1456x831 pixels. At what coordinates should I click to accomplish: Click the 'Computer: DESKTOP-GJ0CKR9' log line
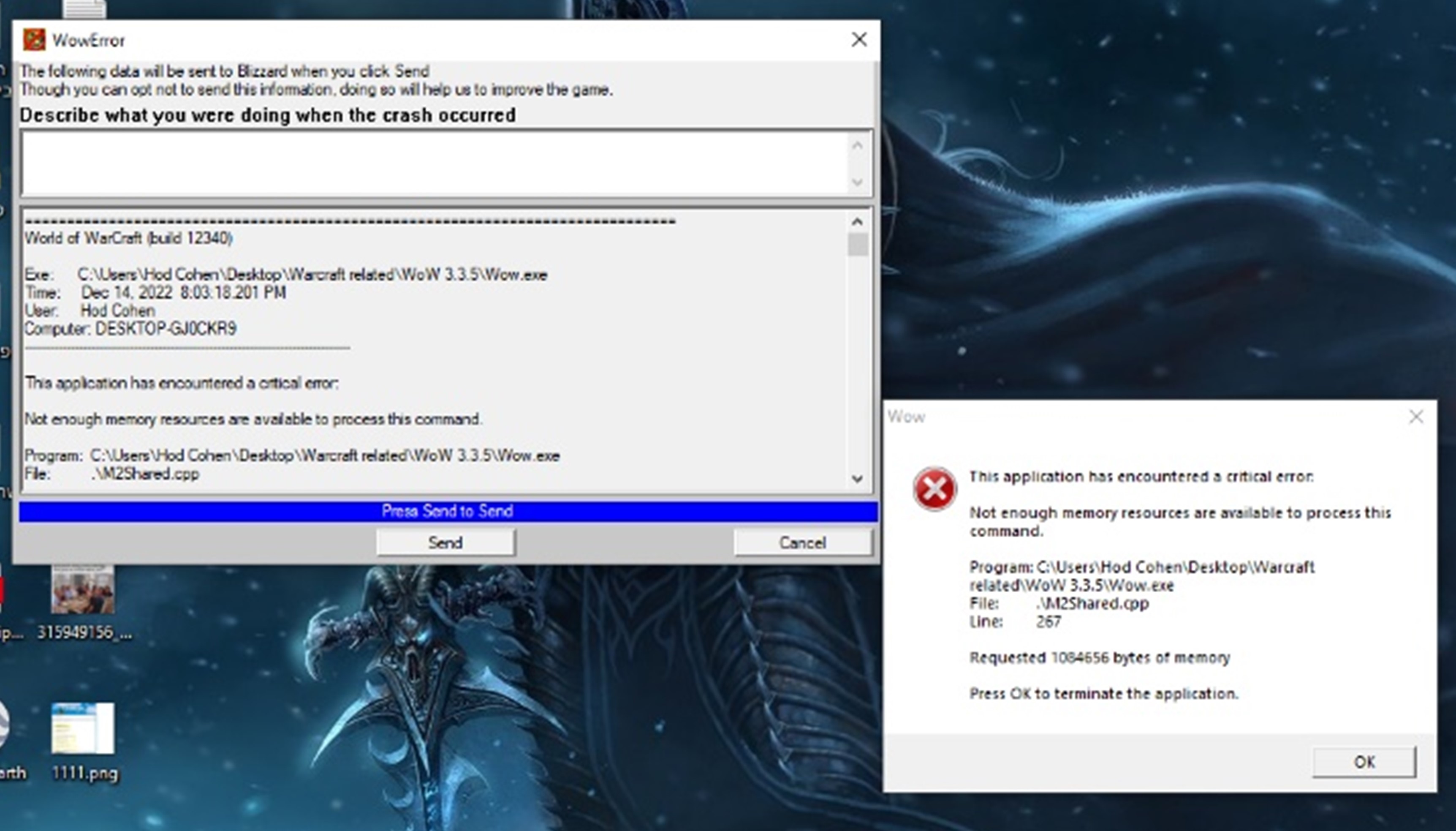130,329
